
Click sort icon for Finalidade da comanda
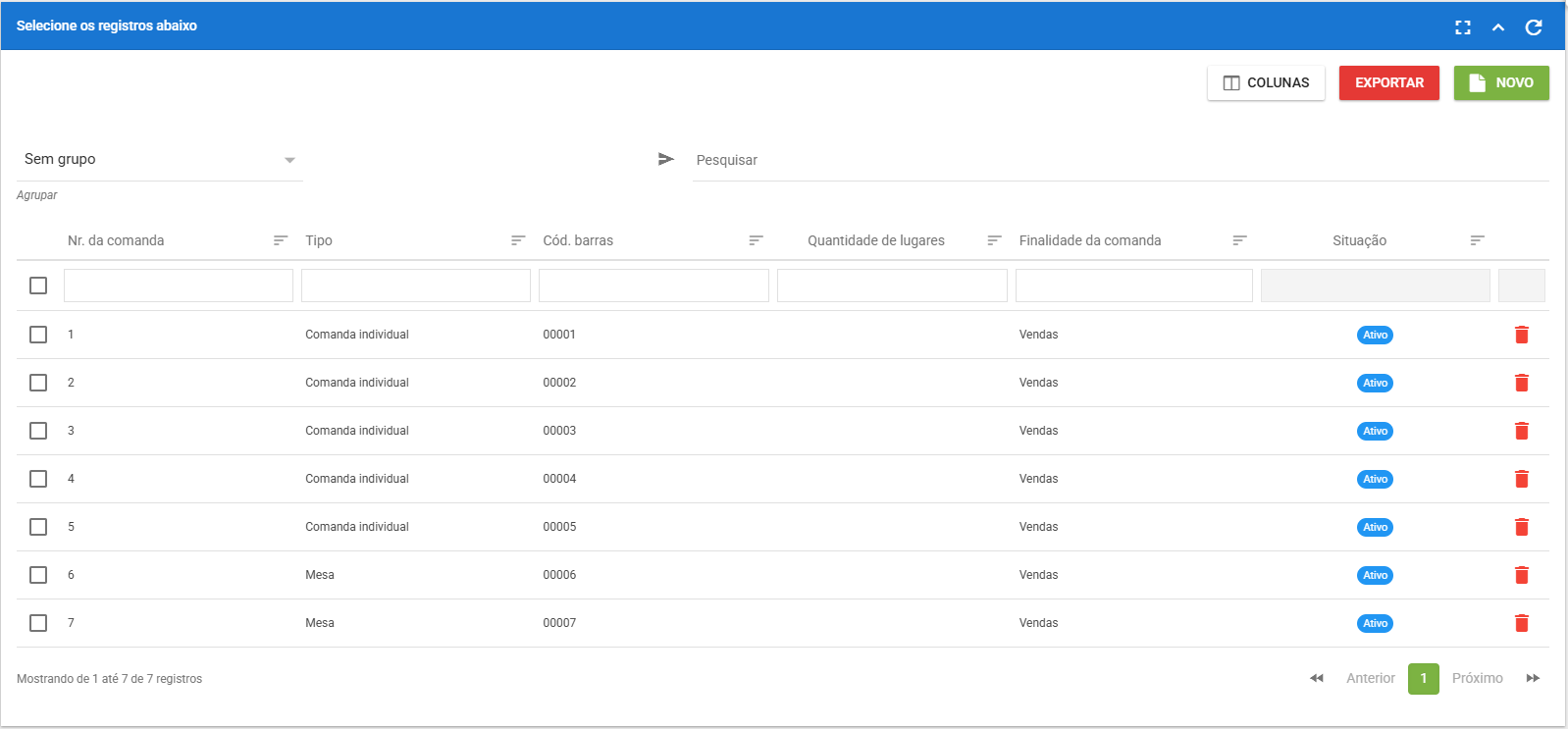(x=1239, y=240)
